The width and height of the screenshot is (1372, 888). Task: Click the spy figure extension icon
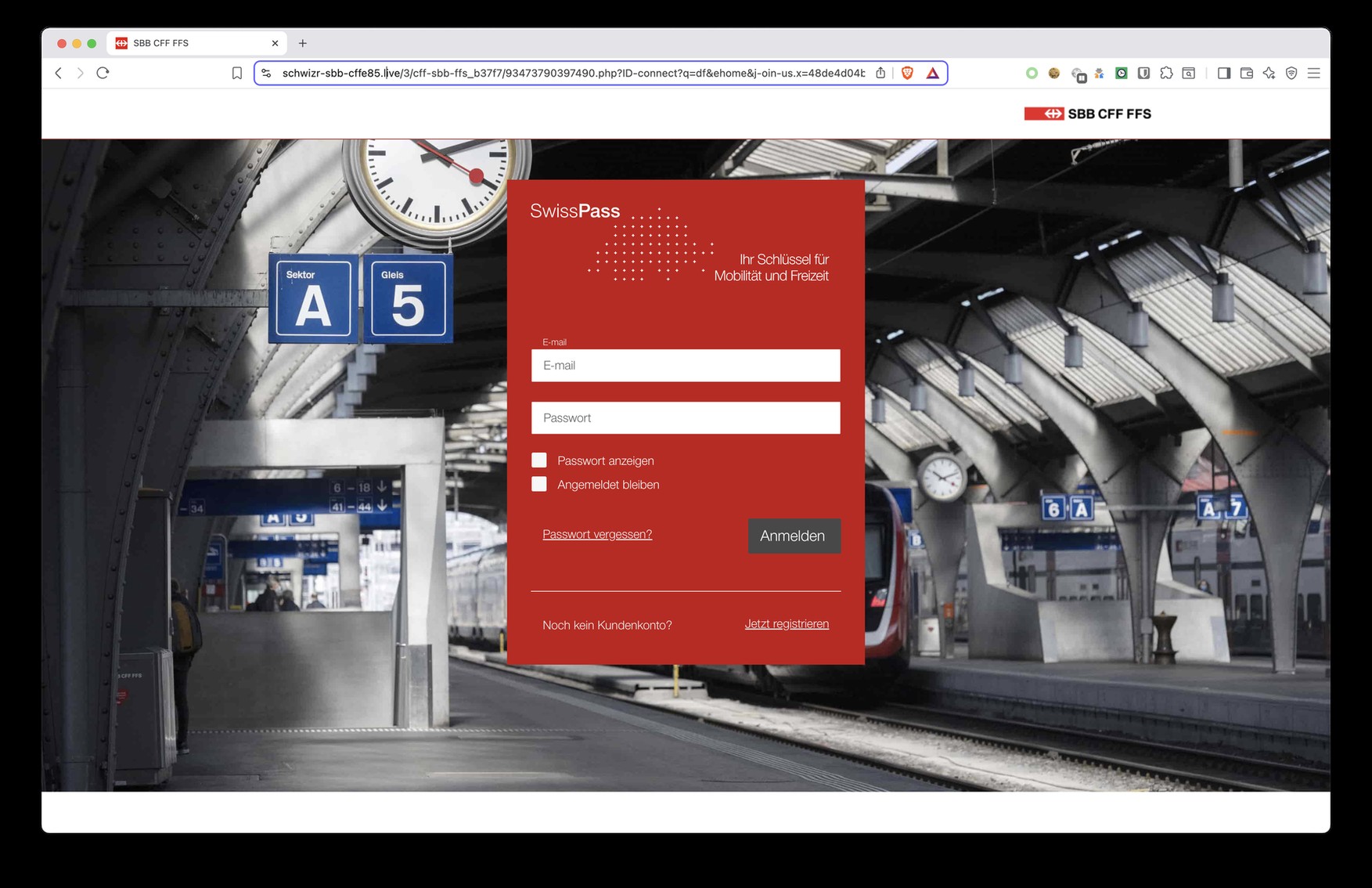(1099, 73)
